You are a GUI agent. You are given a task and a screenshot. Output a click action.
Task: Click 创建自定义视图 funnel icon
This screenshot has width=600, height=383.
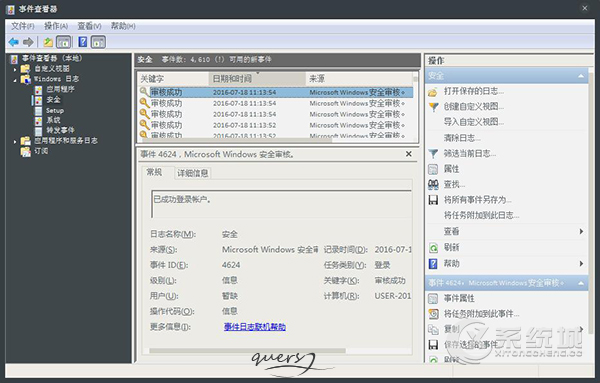click(433, 107)
